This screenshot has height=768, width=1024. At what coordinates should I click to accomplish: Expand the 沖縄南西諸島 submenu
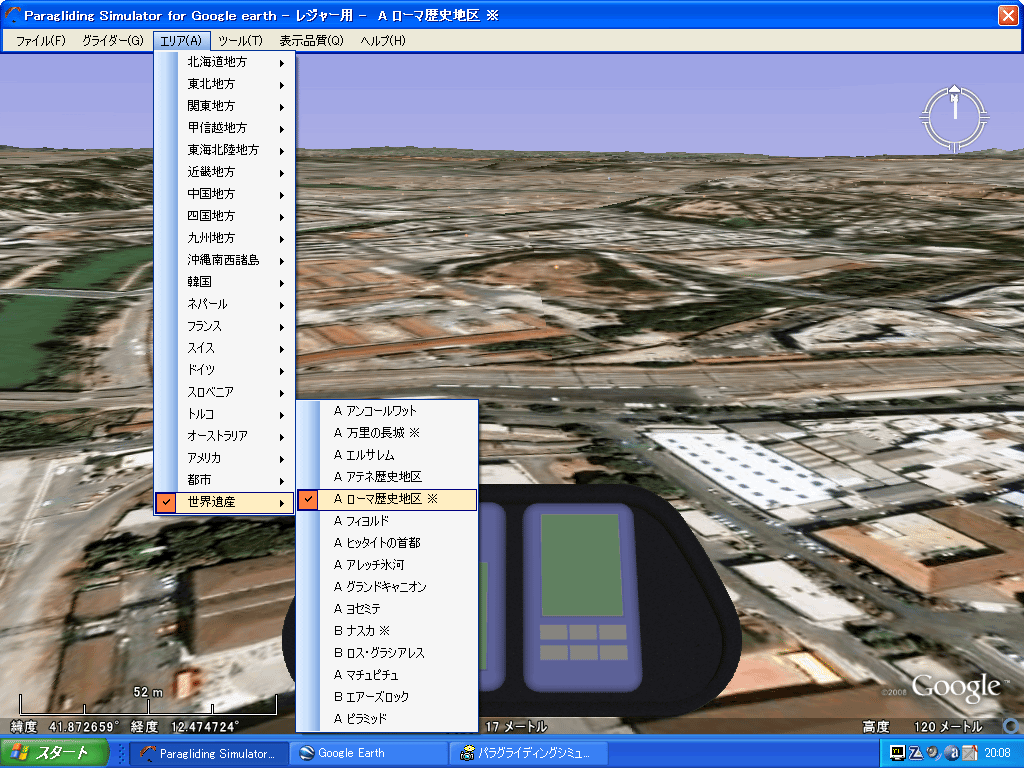point(225,261)
